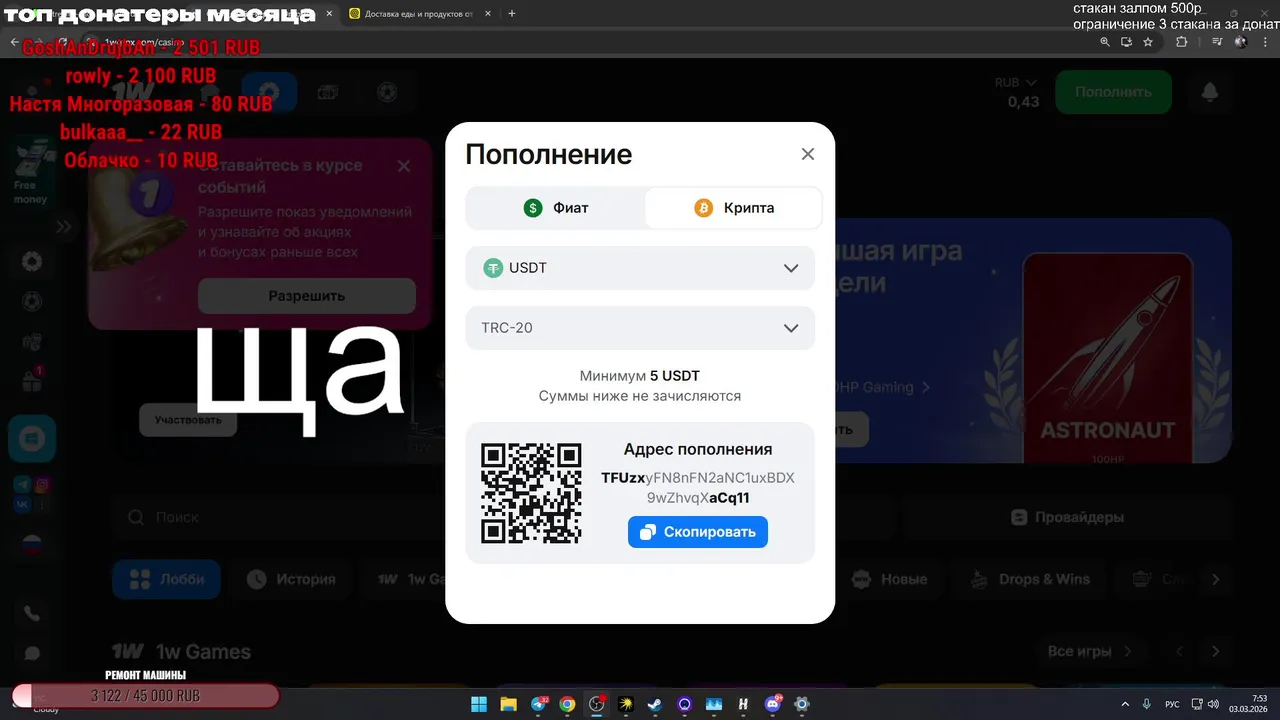Screen dimensions: 1280x720
Task: Click the microphone tray icon
Action: 1147,704
